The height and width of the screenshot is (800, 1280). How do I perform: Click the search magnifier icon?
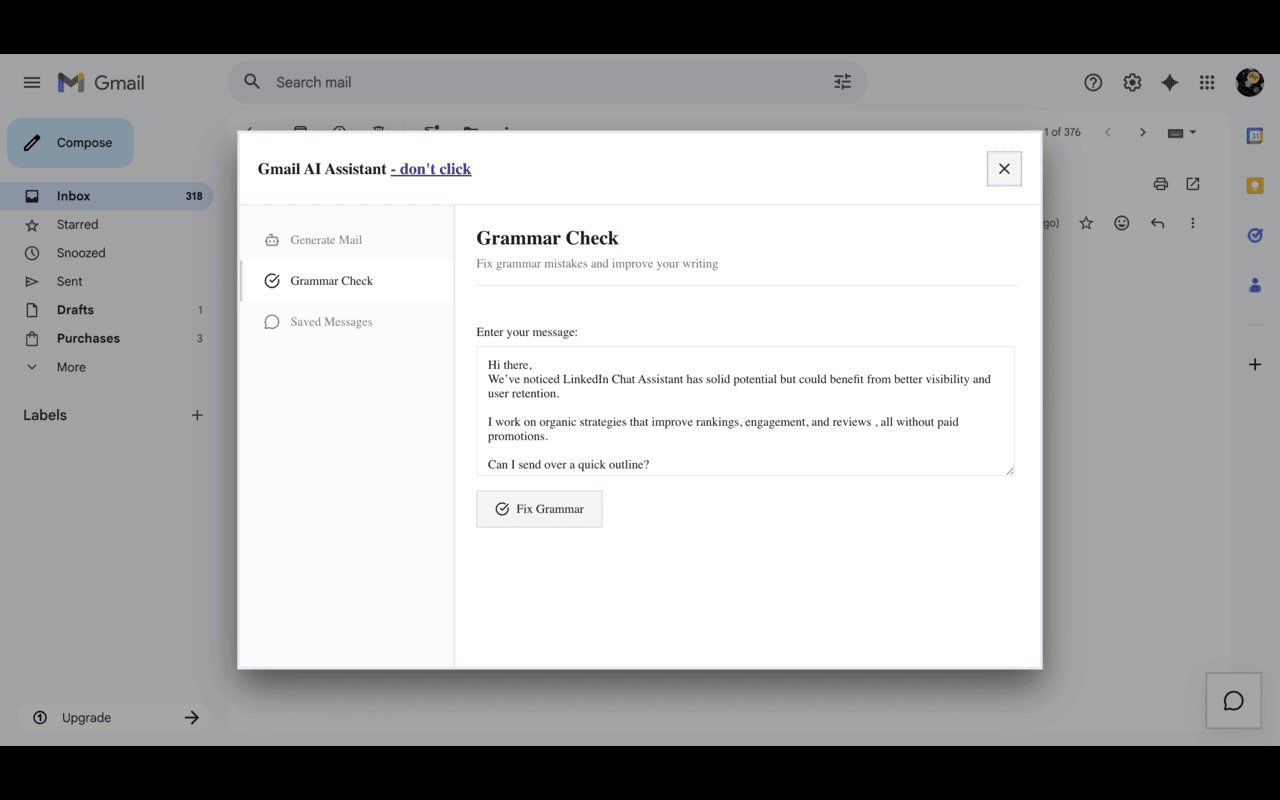point(252,82)
